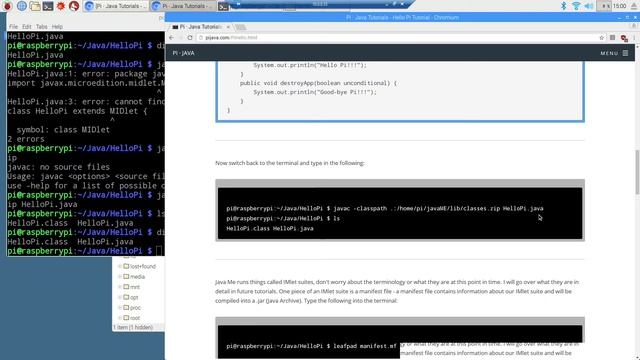Open the terminal Tabs menu

pos(41,27)
